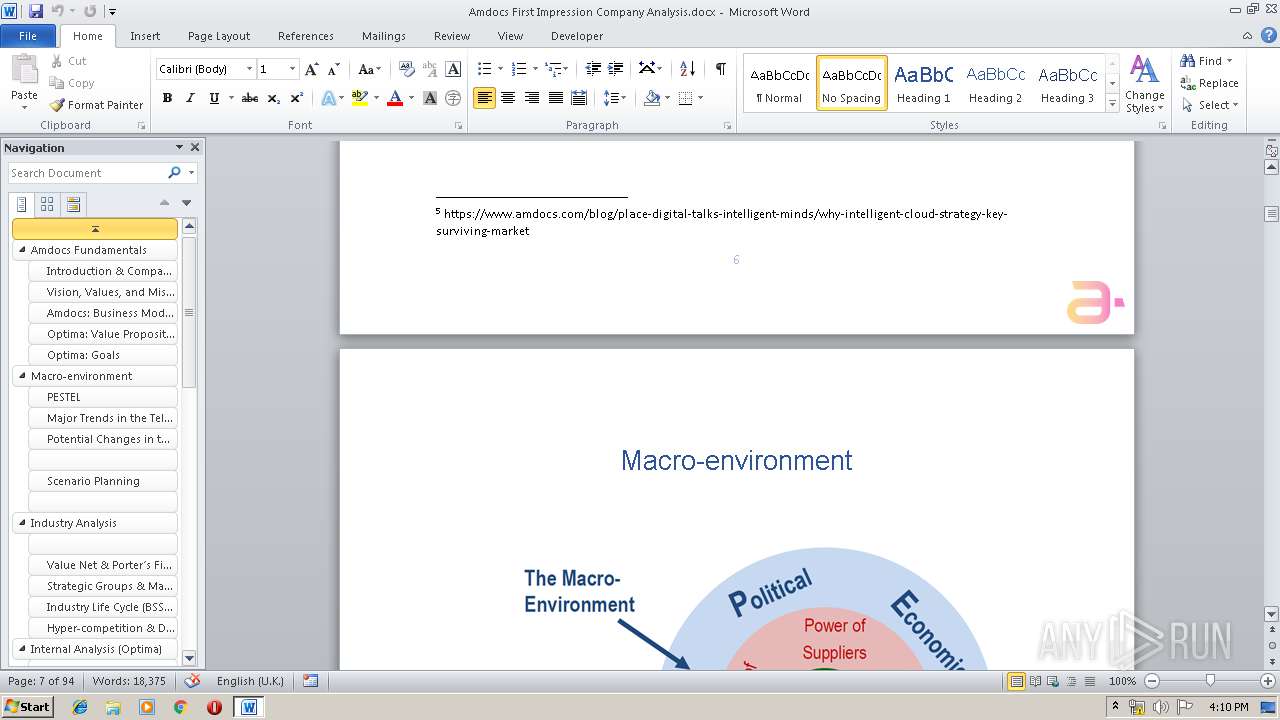Open Replace dialog
The height and width of the screenshot is (720, 1280).
1210,83
